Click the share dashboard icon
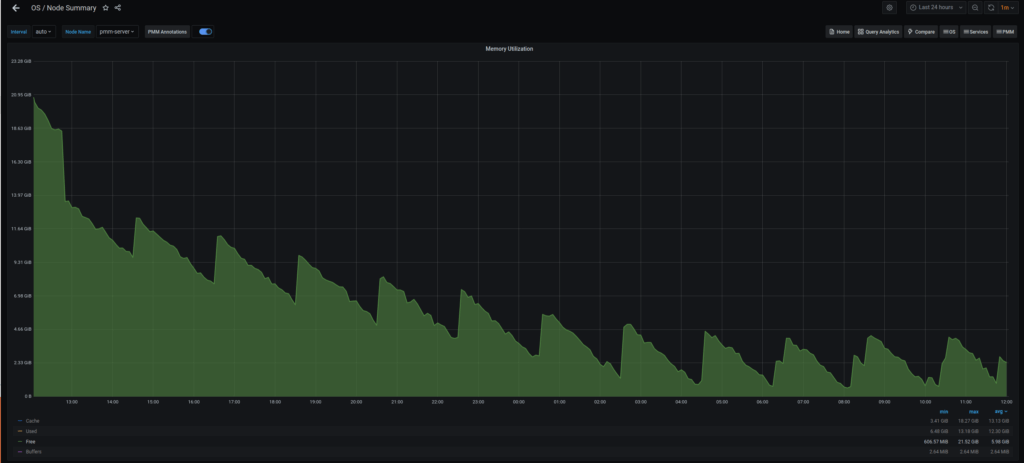This screenshot has height=463, width=1024. point(118,8)
